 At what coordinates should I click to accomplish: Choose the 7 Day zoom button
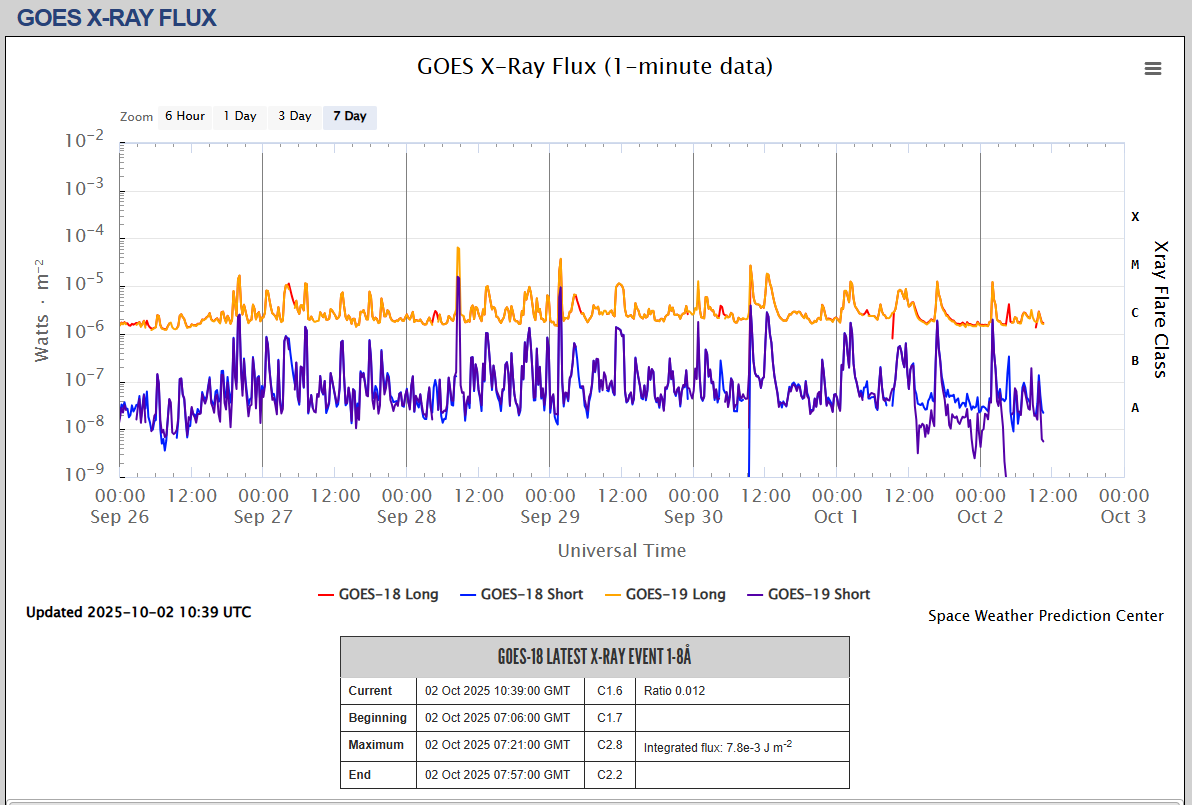(349, 116)
